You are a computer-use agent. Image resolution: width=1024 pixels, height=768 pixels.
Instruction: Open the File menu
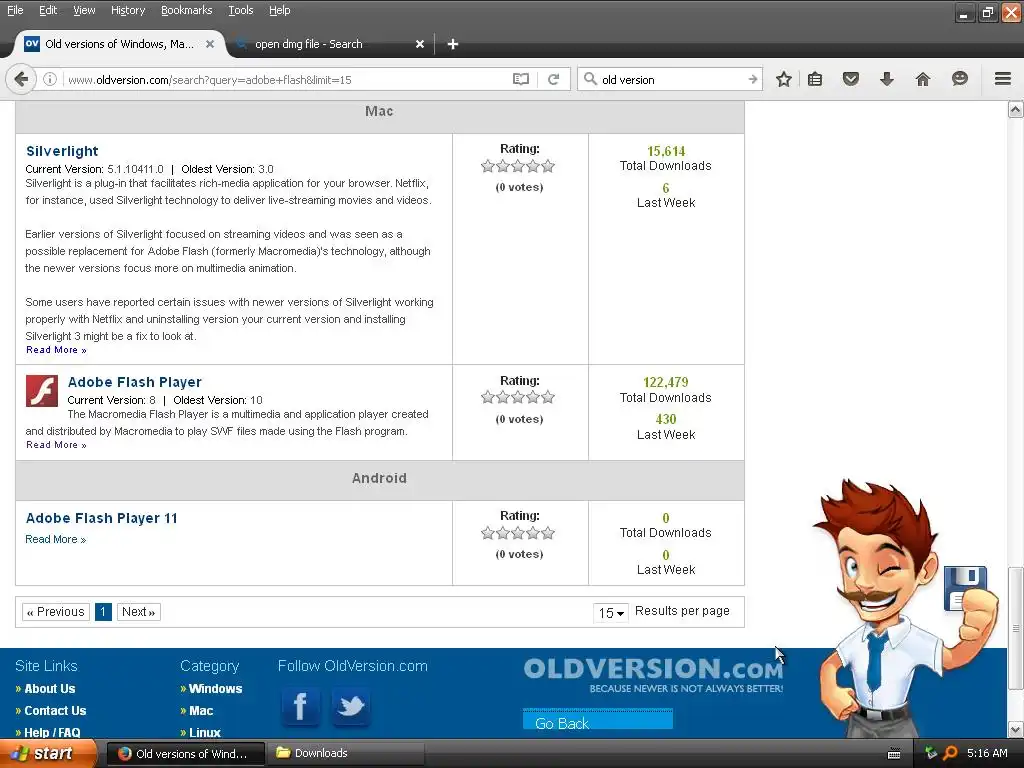(x=15, y=10)
